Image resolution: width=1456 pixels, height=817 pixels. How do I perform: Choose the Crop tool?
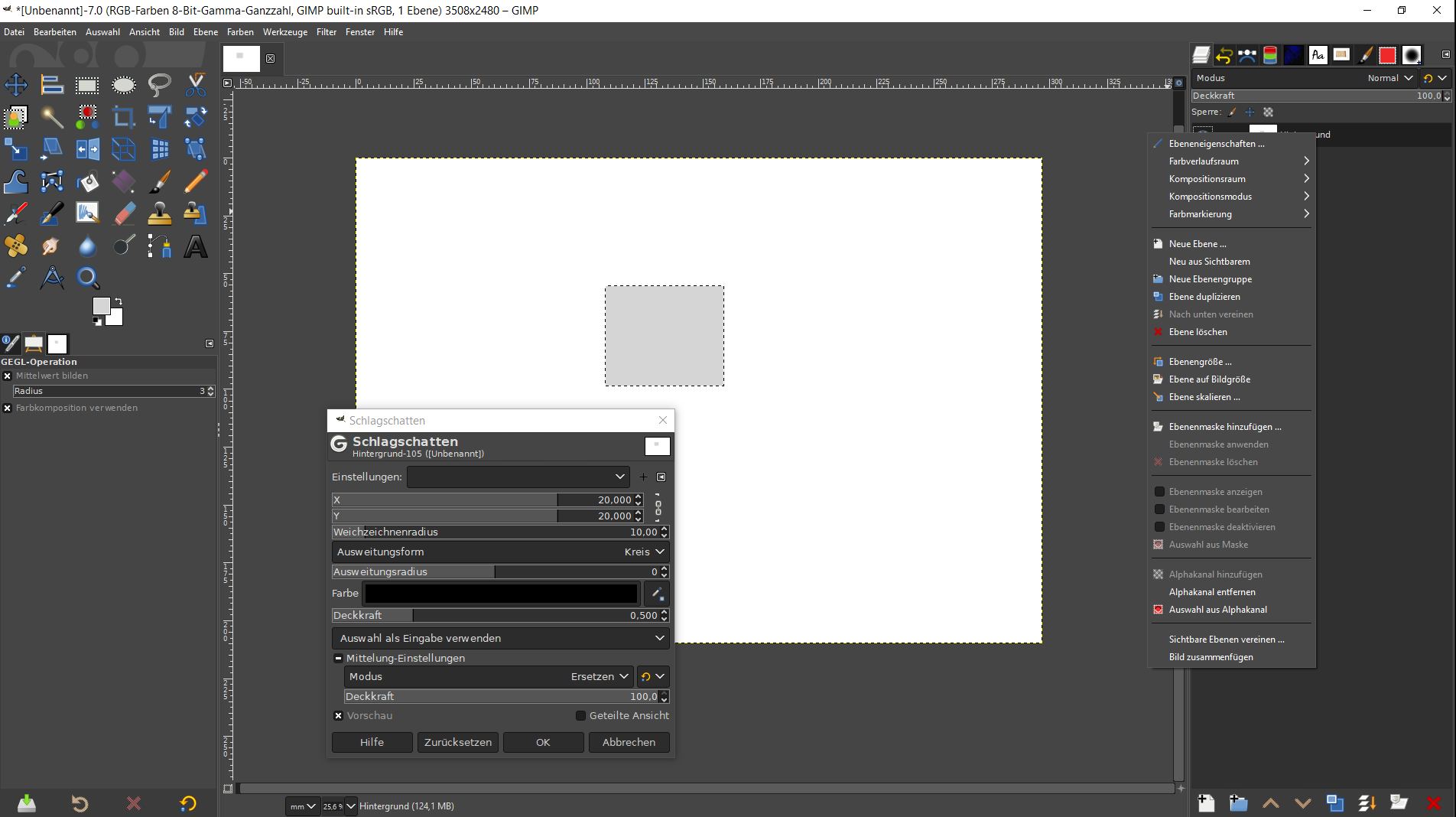[x=124, y=117]
